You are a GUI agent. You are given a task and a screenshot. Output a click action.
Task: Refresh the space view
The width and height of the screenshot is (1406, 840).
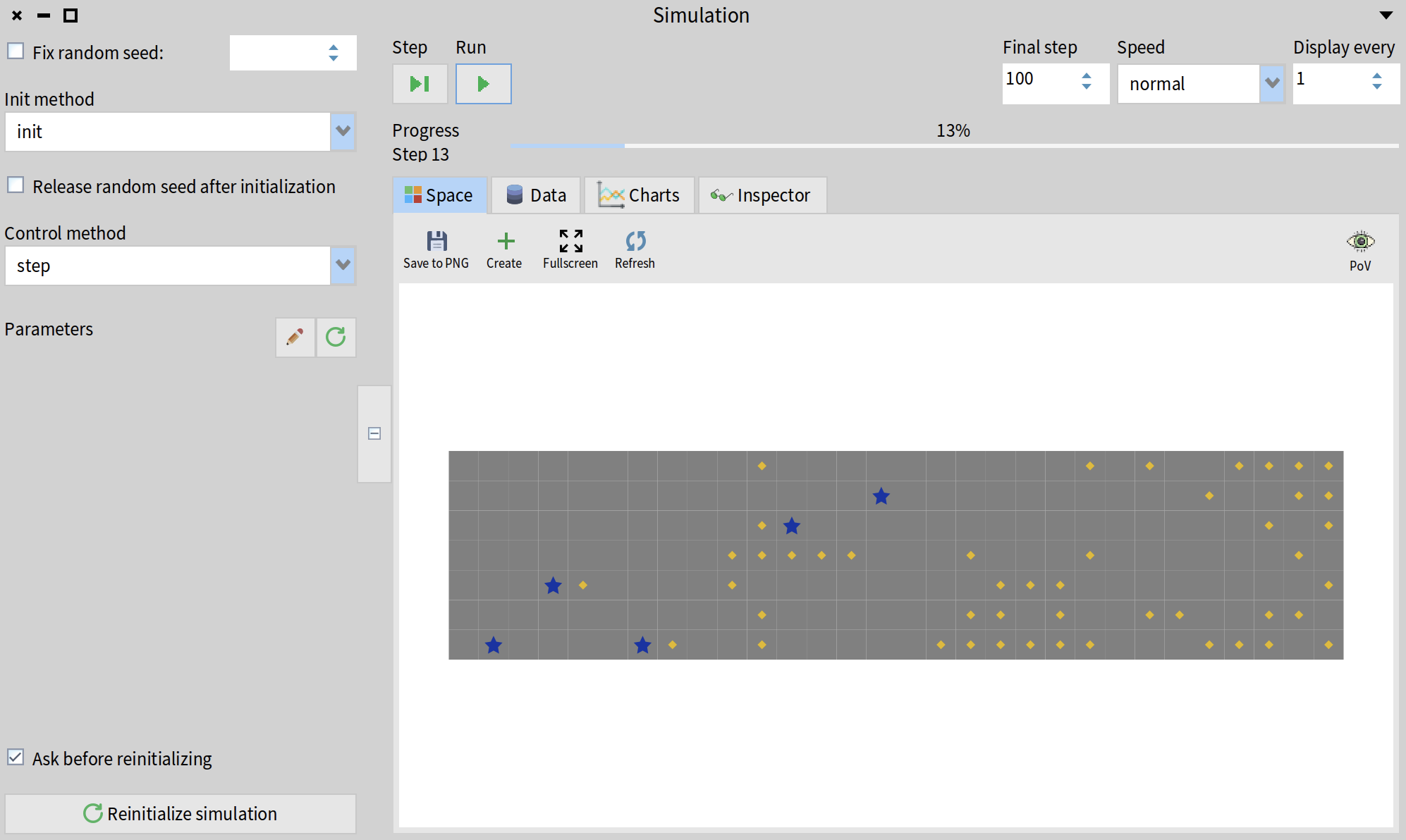[x=635, y=242]
